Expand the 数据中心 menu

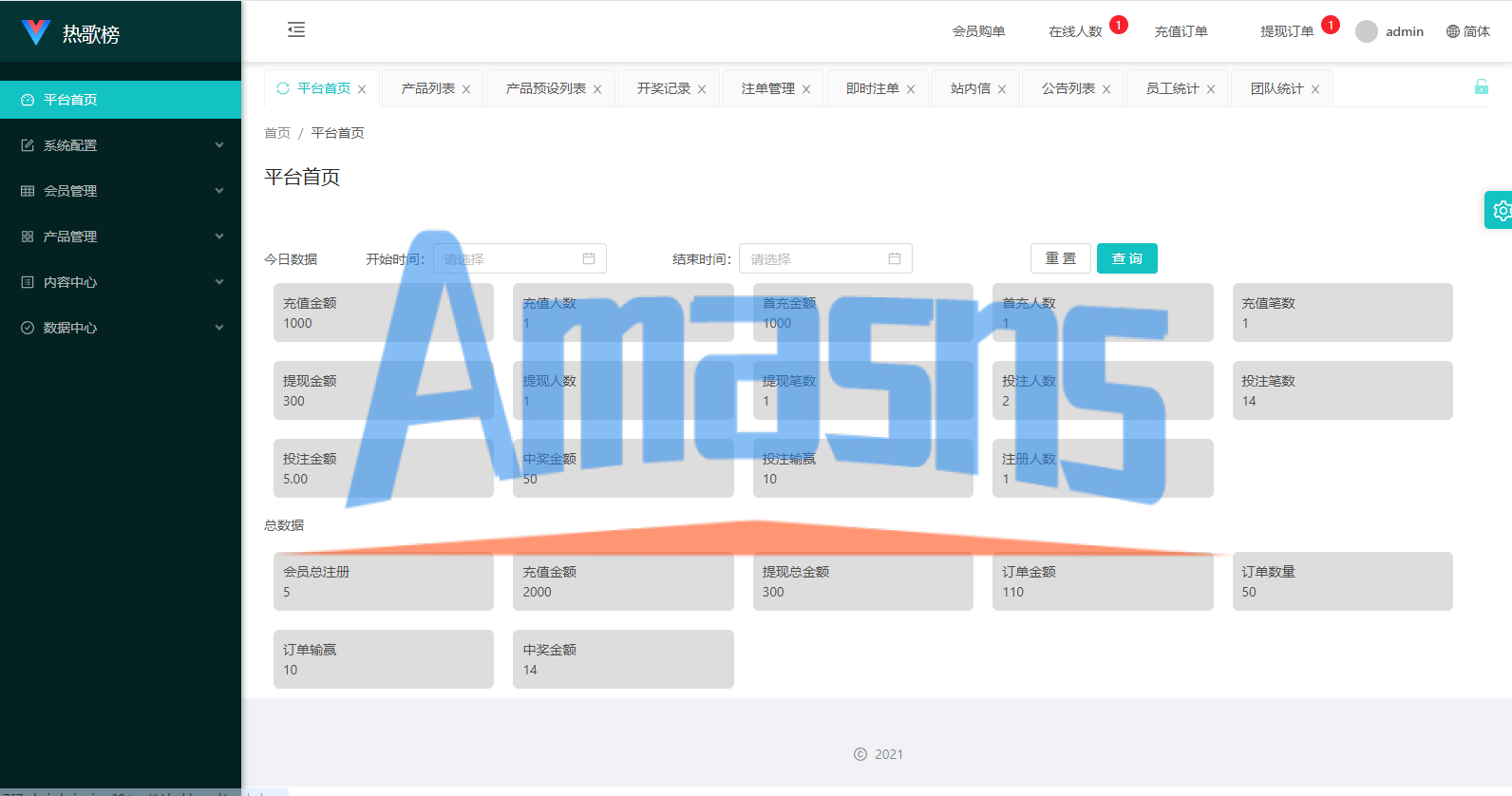(121, 328)
